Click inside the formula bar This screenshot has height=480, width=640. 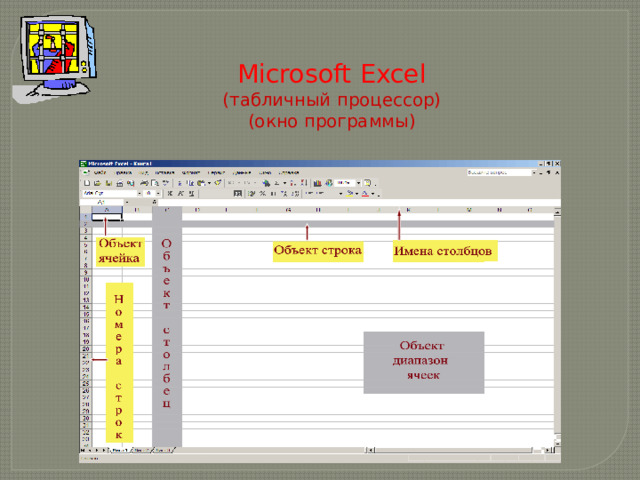pyautogui.click(x=359, y=202)
